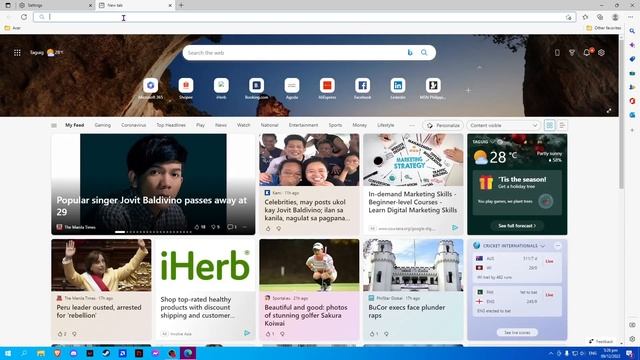Show hidden system tray icons chevron
The image size is (640, 360).
[x=551, y=353]
